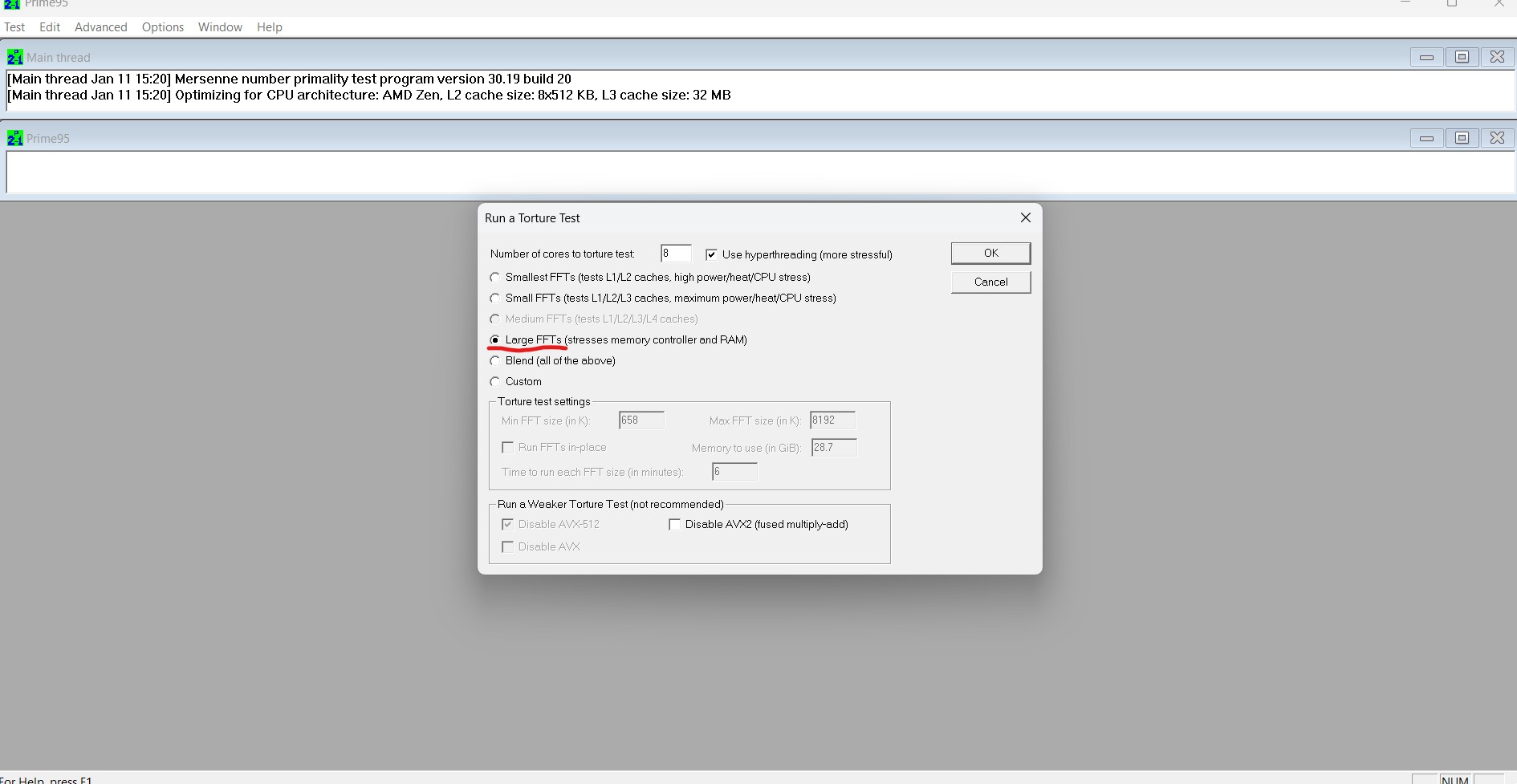Click the Memory to use field

coord(834,448)
